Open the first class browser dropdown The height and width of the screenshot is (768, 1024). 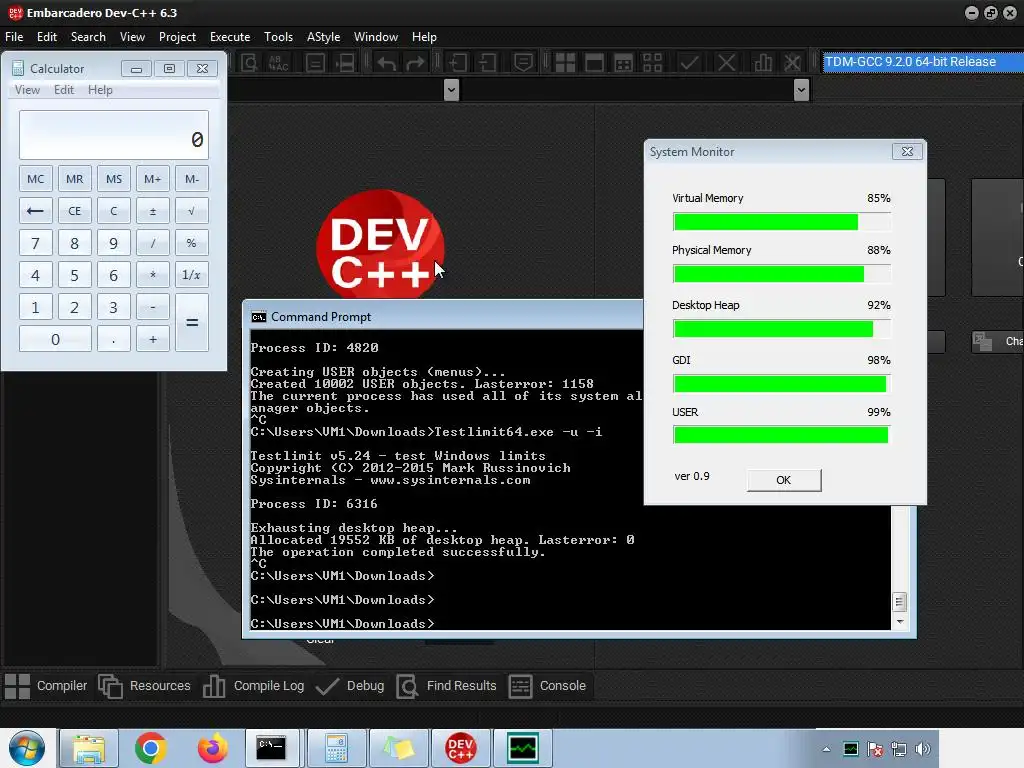click(451, 90)
